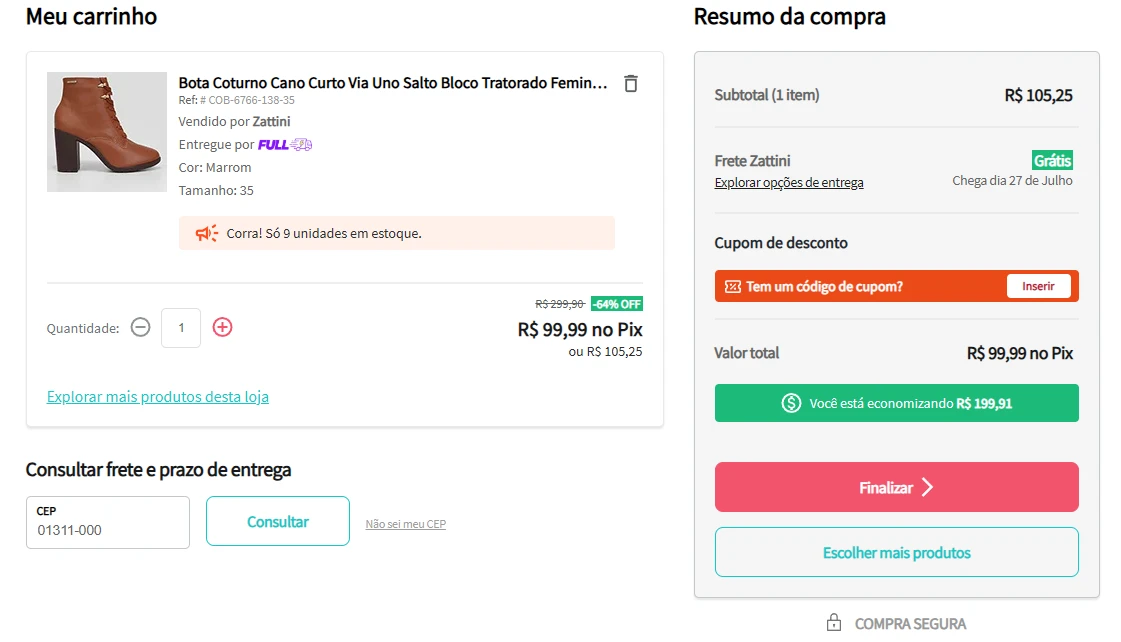Image resolution: width=1121 pixels, height=642 pixels.
Task: Click the megaphone stock alert icon
Action: [x=207, y=233]
